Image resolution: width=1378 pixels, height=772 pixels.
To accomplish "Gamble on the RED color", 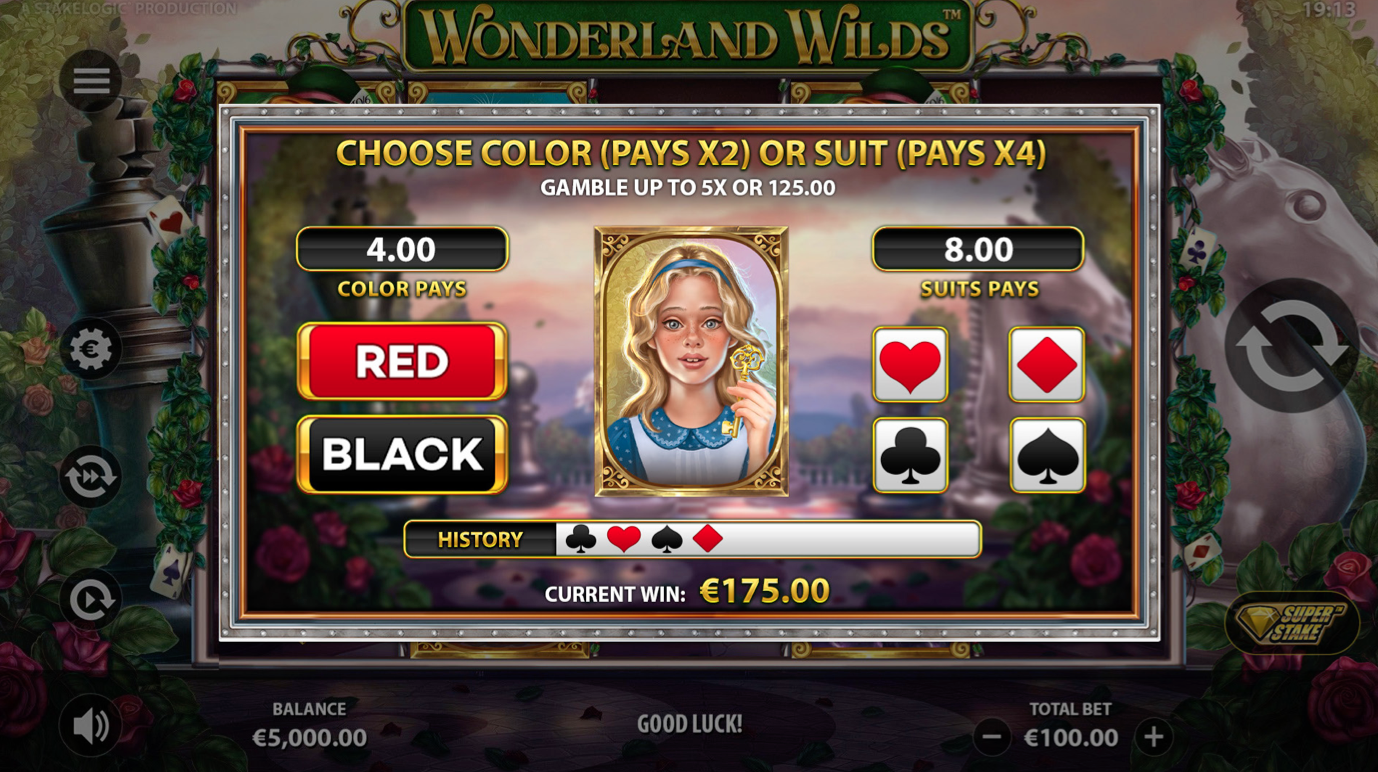I will 402,361.
